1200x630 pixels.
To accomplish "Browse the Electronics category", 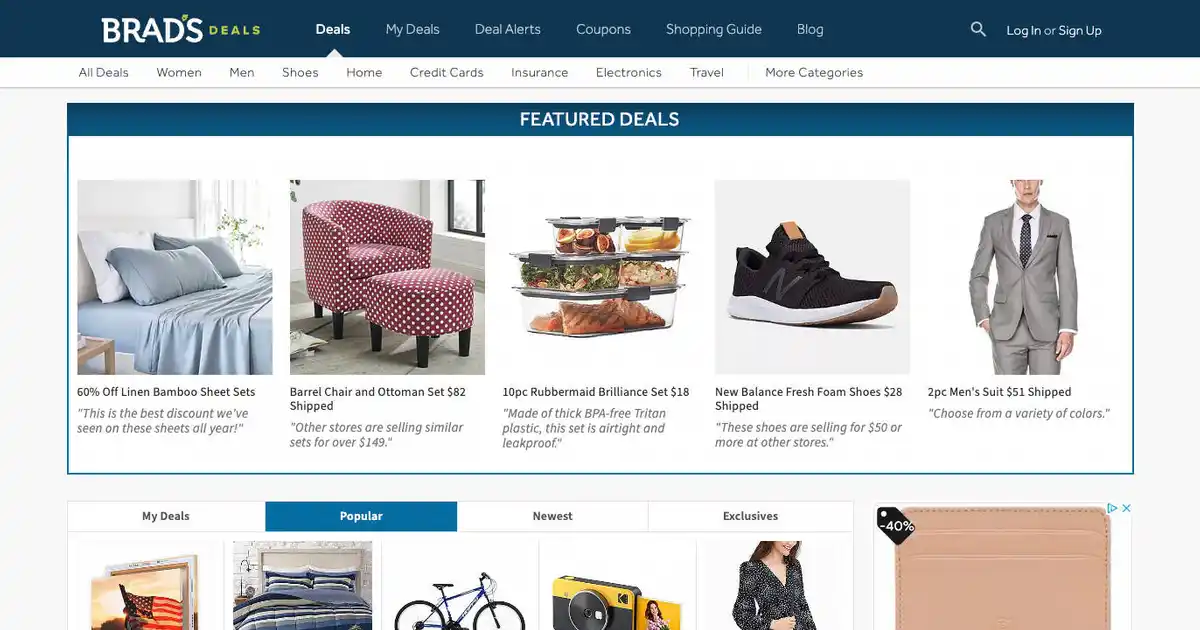I will [629, 72].
